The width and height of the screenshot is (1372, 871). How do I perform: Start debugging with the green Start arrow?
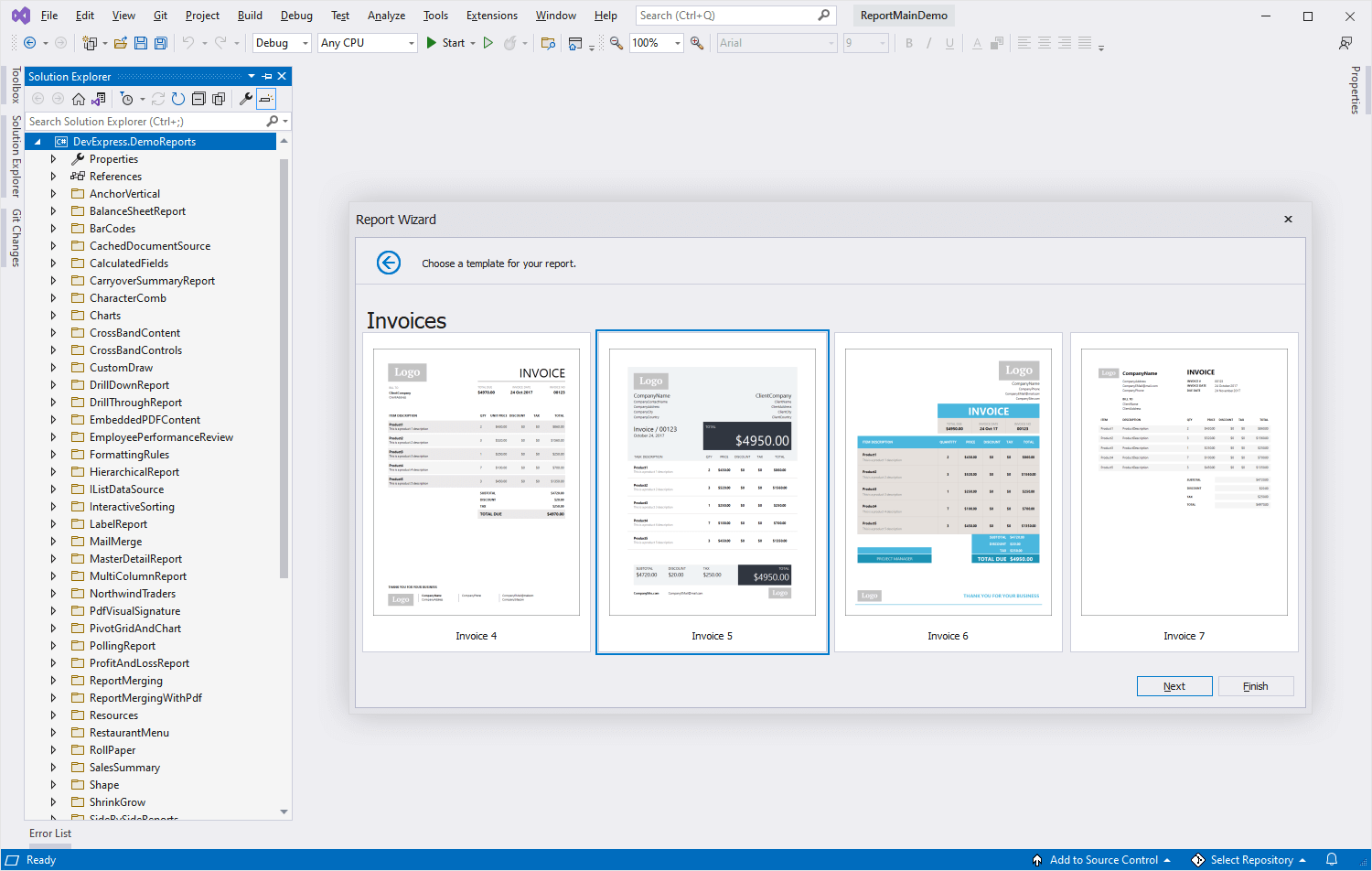[431, 43]
